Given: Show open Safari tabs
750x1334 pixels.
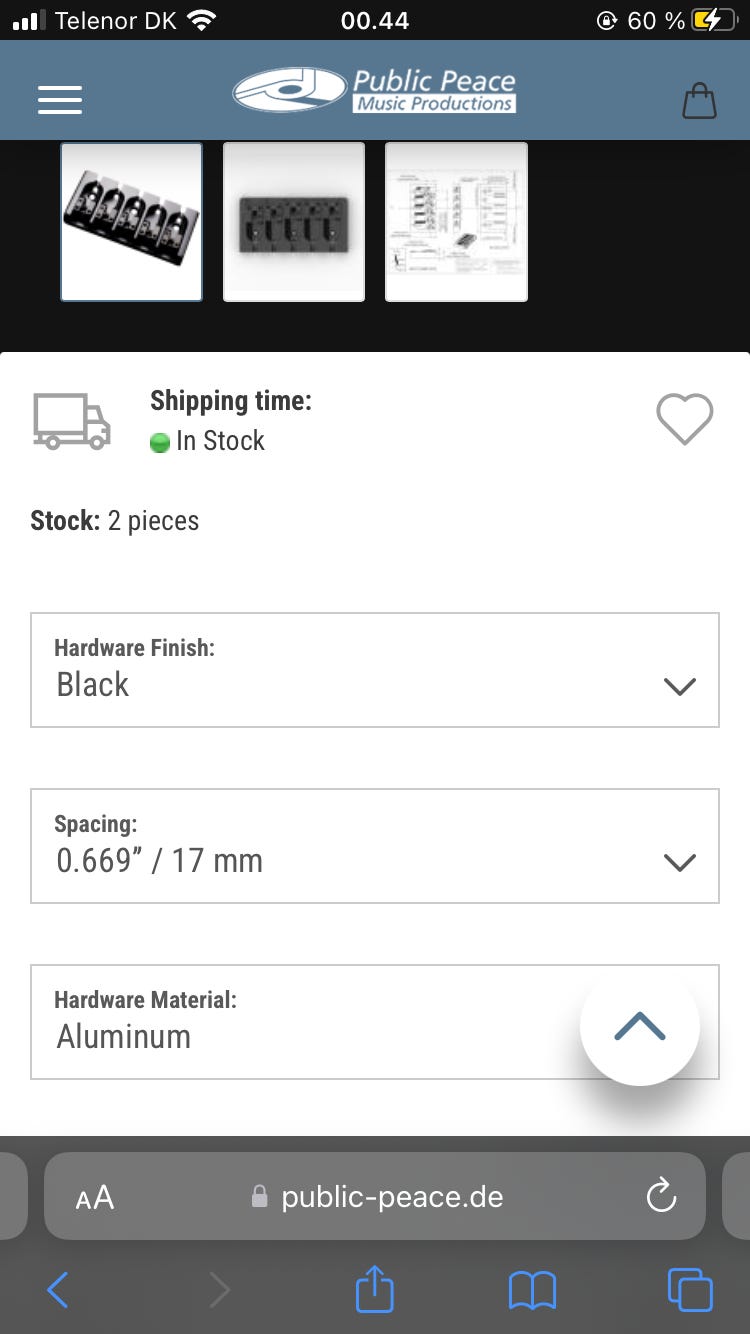Looking at the screenshot, I should pos(689,1290).
